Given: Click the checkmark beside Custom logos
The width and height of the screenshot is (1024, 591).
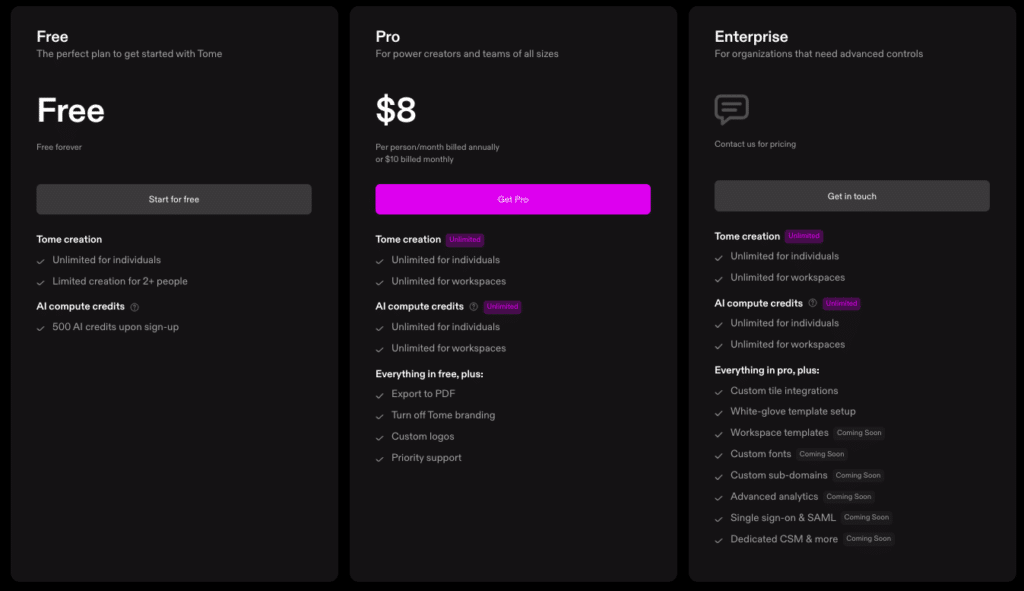Looking at the screenshot, I should [379, 436].
